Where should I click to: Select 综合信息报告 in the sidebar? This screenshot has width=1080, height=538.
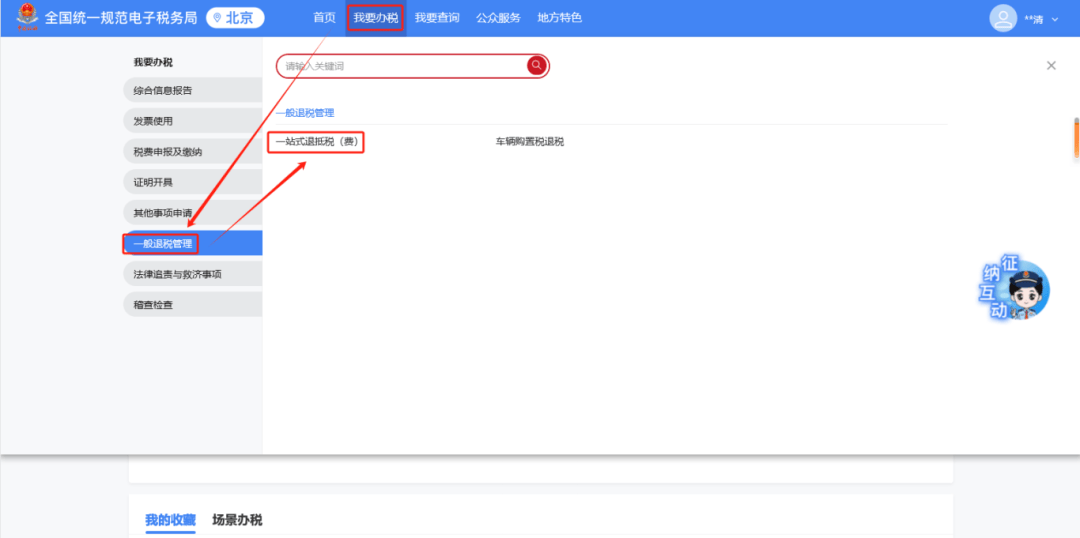point(163,91)
